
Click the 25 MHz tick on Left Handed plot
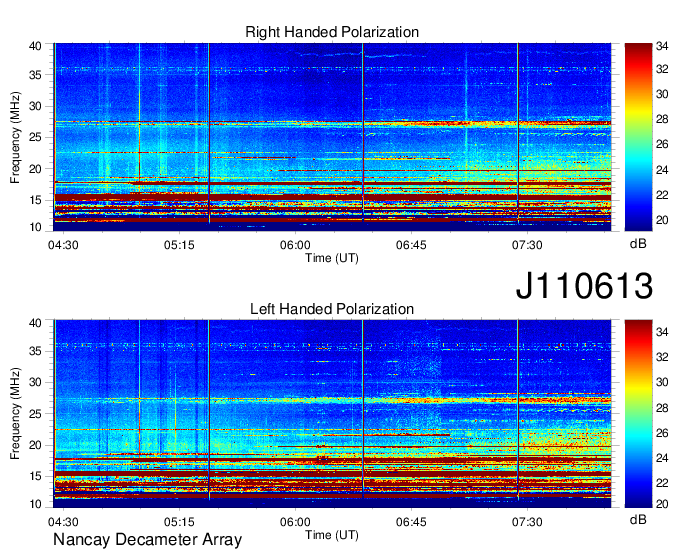(x=35, y=414)
